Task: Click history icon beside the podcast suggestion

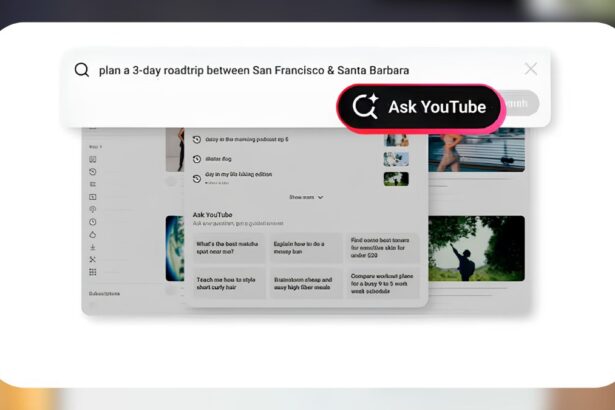Action: click(x=197, y=139)
